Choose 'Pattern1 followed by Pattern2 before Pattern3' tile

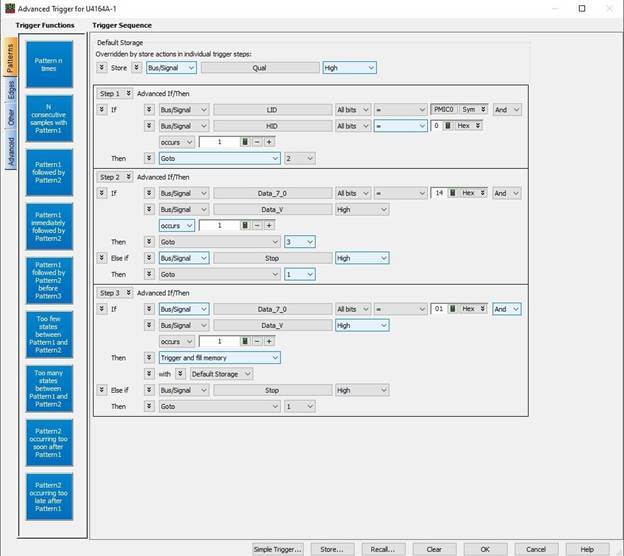coord(49,281)
